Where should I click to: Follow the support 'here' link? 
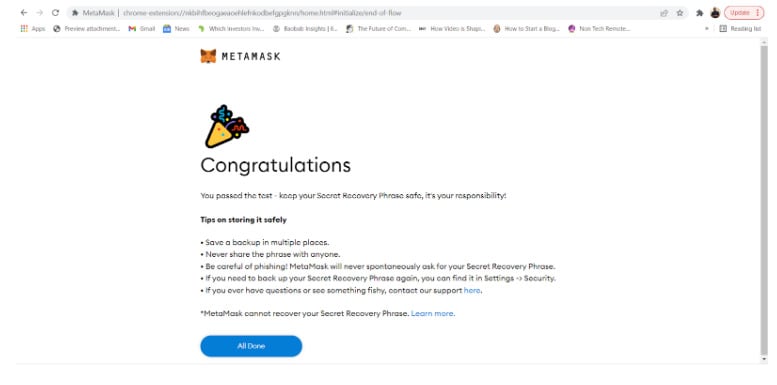coord(472,290)
